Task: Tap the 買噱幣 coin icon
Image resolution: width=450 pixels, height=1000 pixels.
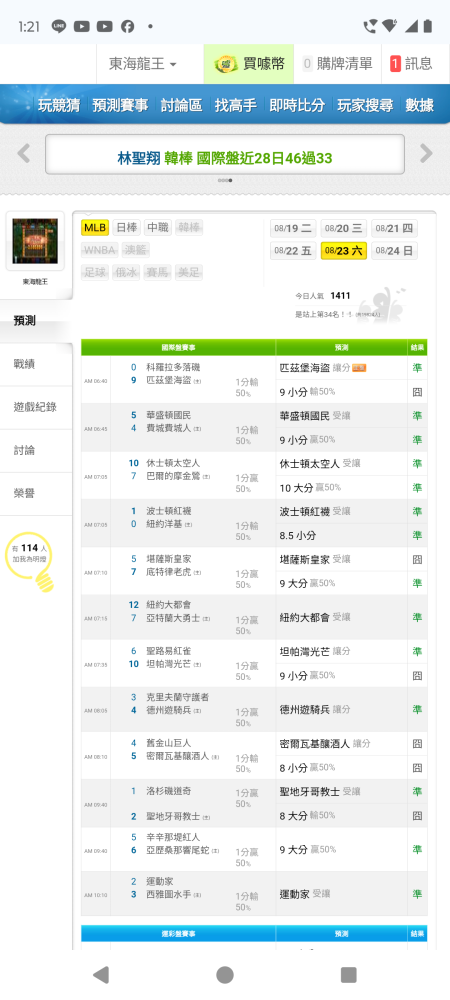Action: (x=225, y=64)
